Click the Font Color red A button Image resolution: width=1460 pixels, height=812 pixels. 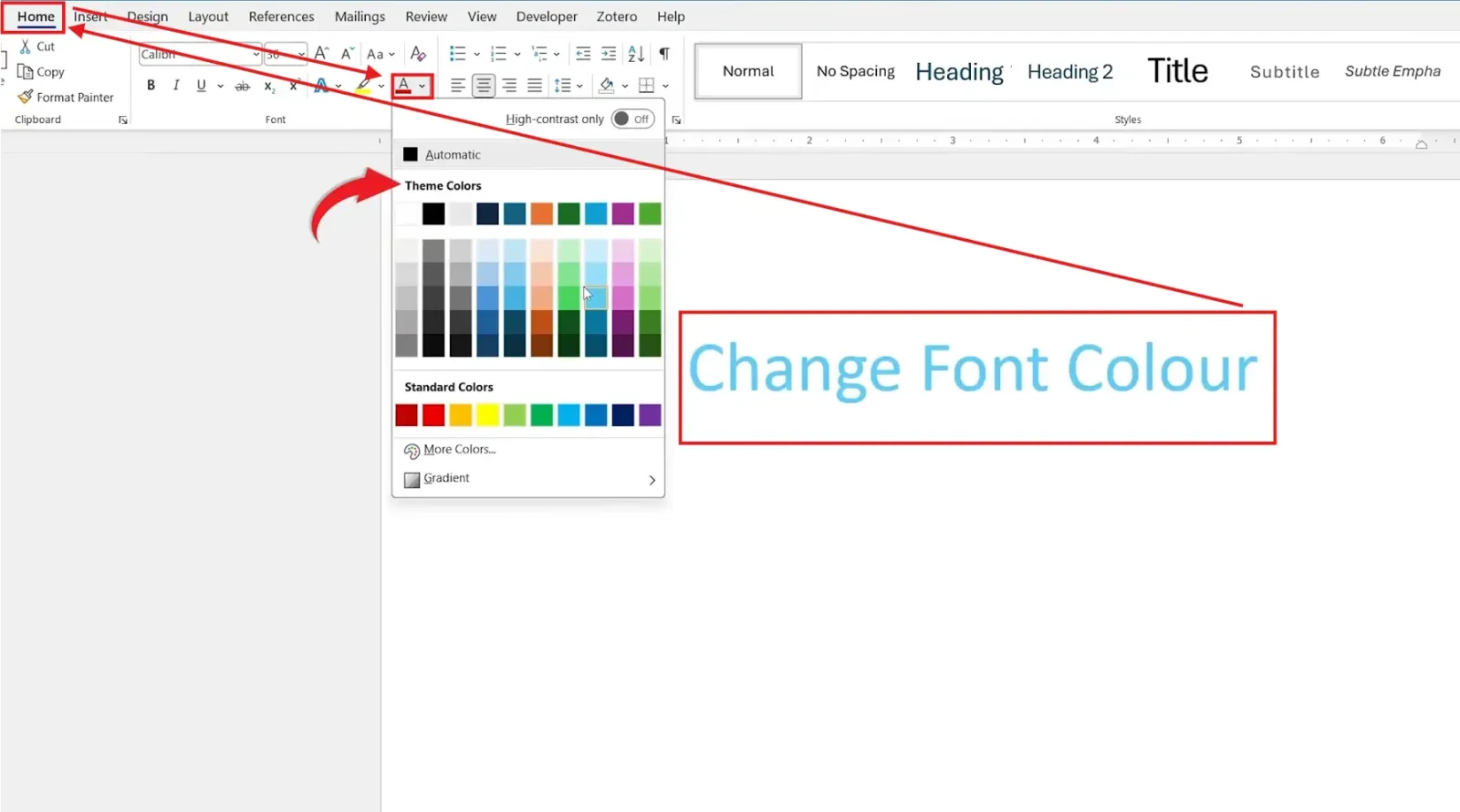(403, 86)
